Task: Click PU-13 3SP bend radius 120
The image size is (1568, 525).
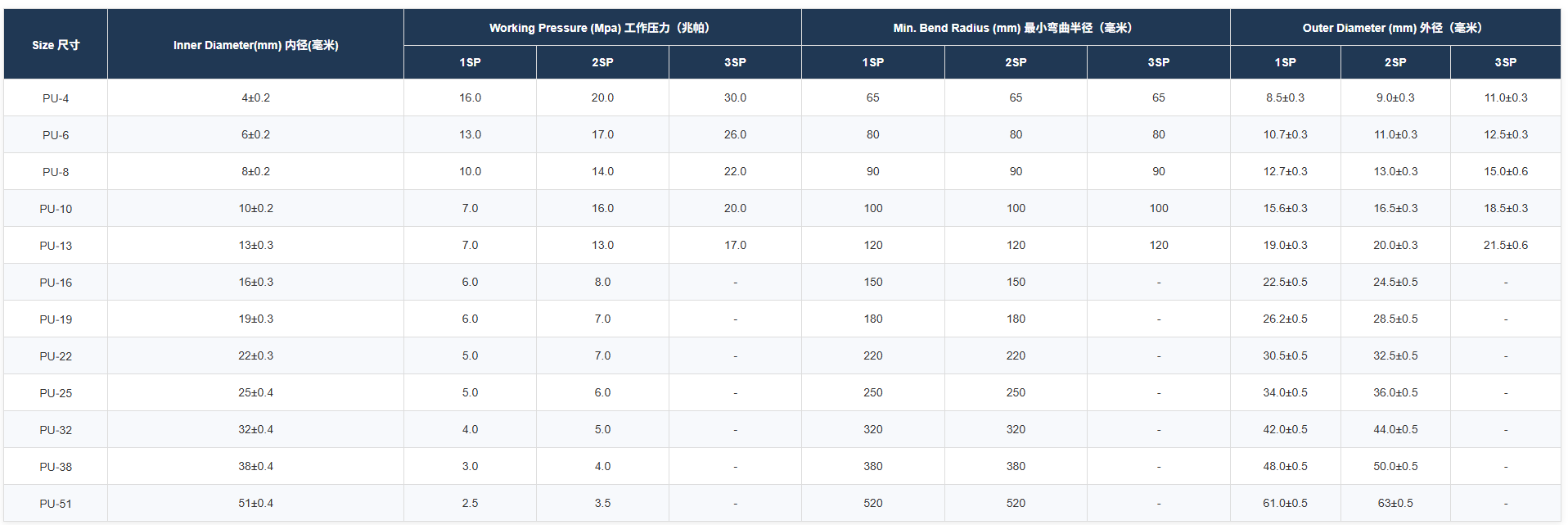Action: pyautogui.click(x=1159, y=245)
